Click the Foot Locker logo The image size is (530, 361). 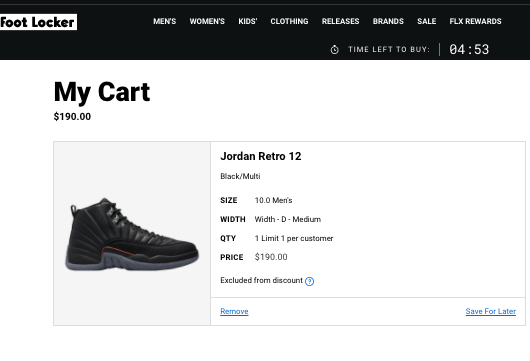38,22
